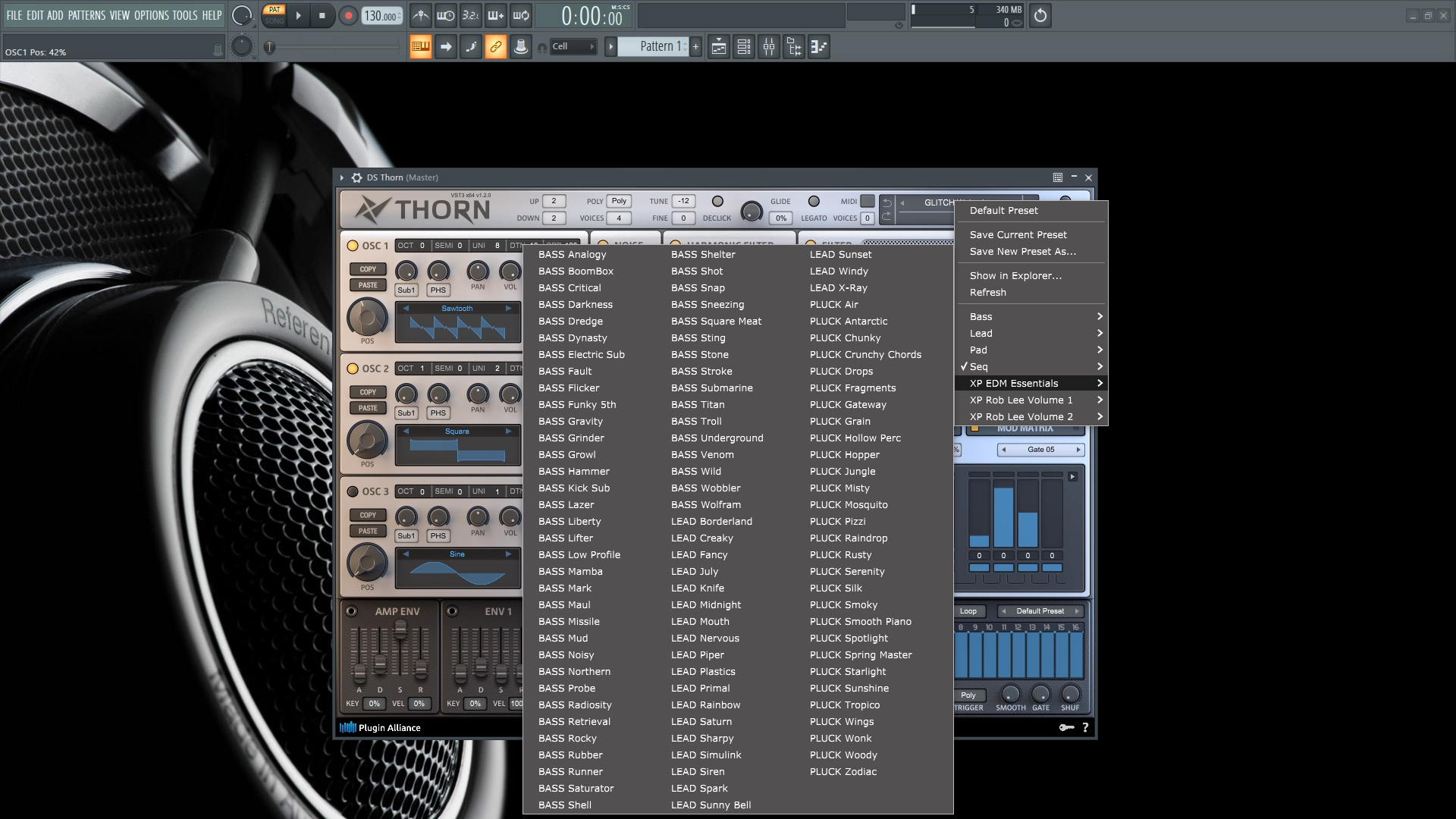
Task: Expand the Pad preset submenu
Action: tap(1031, 350)
